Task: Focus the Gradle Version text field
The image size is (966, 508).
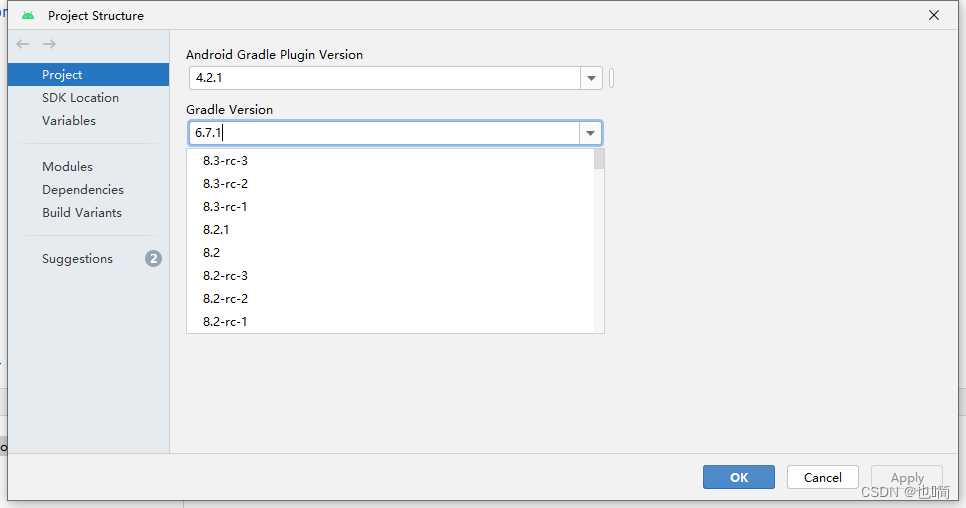Action: click(x=384, y=133)
